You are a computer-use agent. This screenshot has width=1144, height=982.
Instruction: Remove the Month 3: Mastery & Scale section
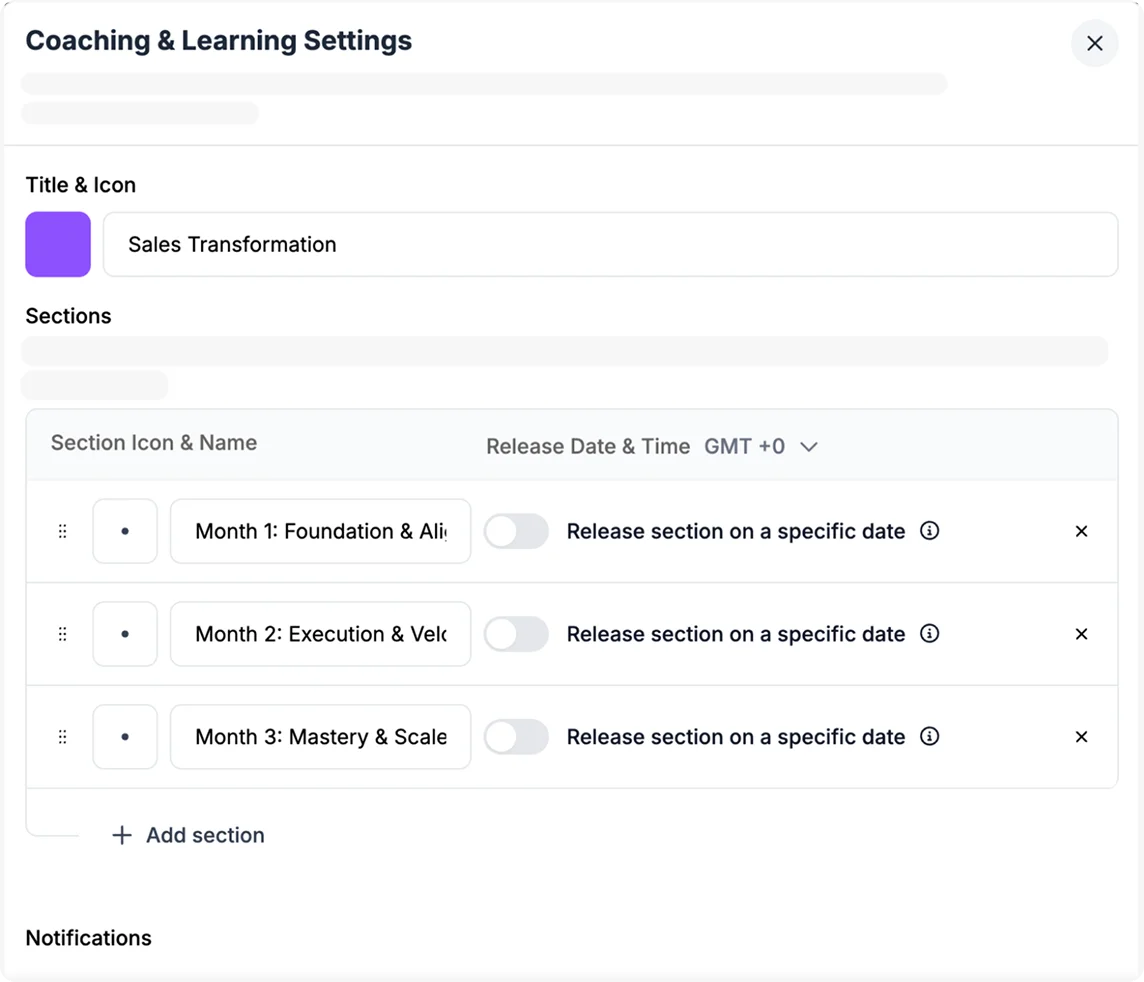1081,737
